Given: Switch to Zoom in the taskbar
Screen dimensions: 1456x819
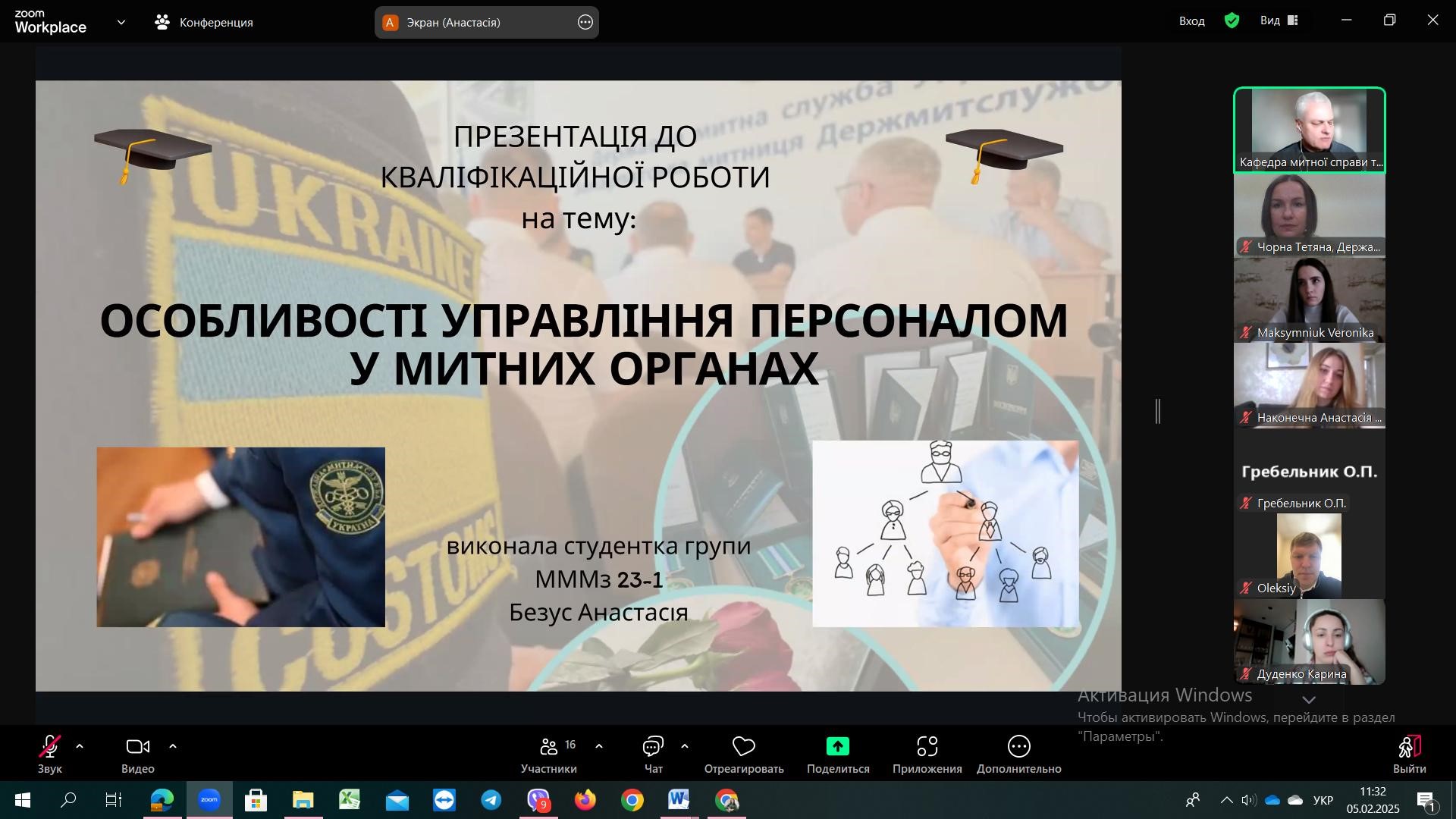Looking at the screenshot, I should click(209, 800).
